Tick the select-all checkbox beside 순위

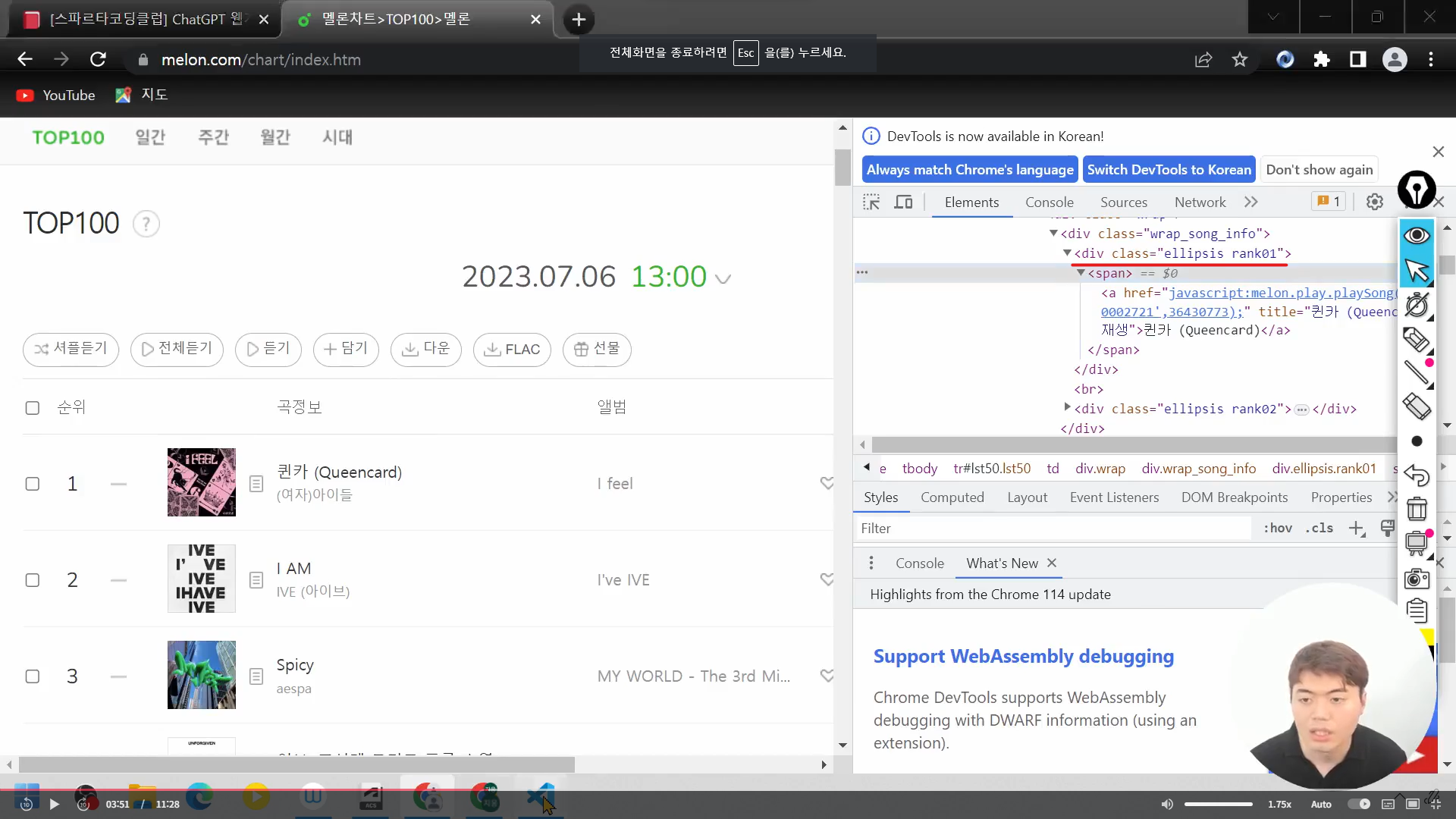coord(33,408)
